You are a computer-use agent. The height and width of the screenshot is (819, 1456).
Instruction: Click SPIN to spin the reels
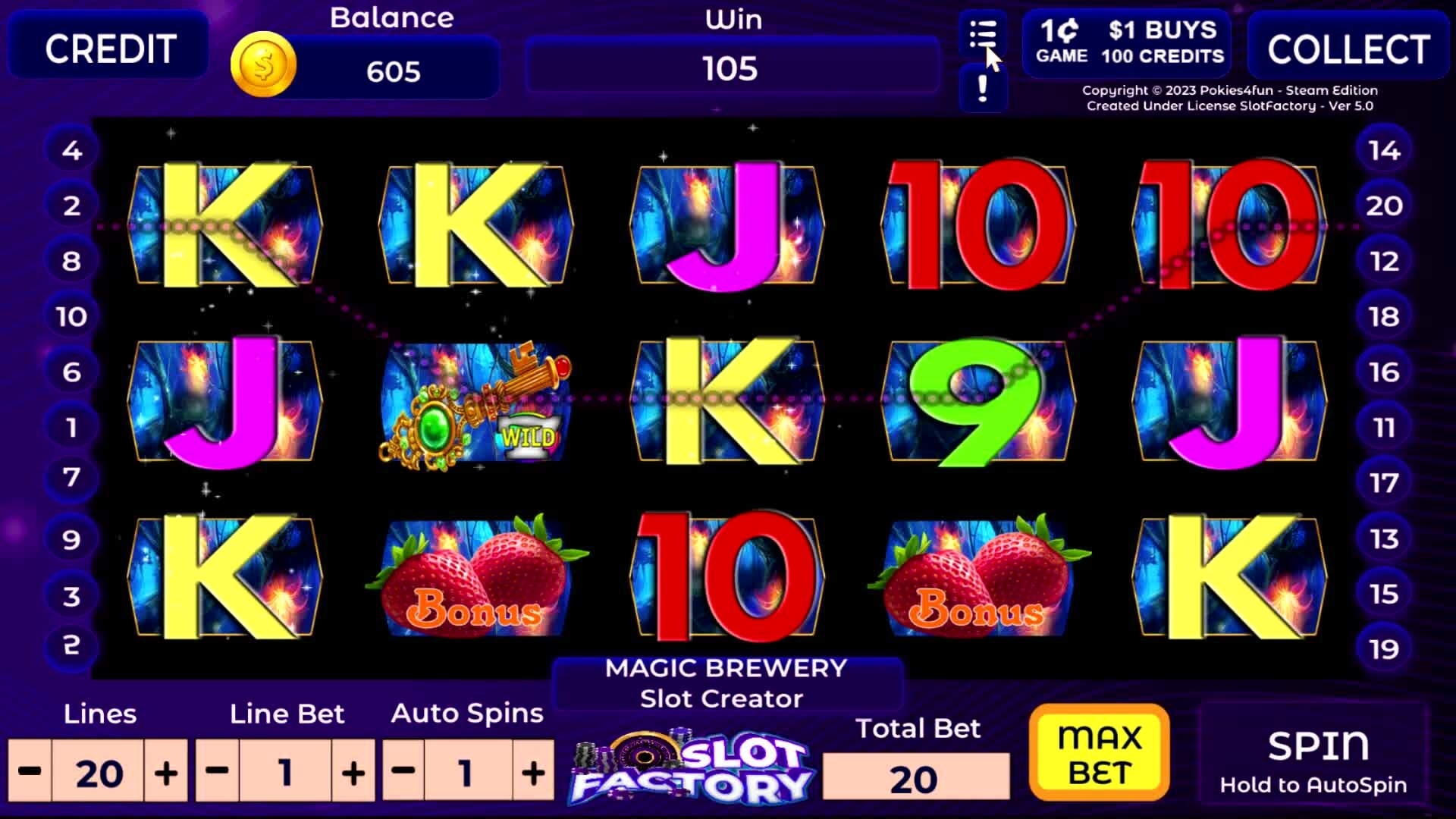(x=1315, y=755)
